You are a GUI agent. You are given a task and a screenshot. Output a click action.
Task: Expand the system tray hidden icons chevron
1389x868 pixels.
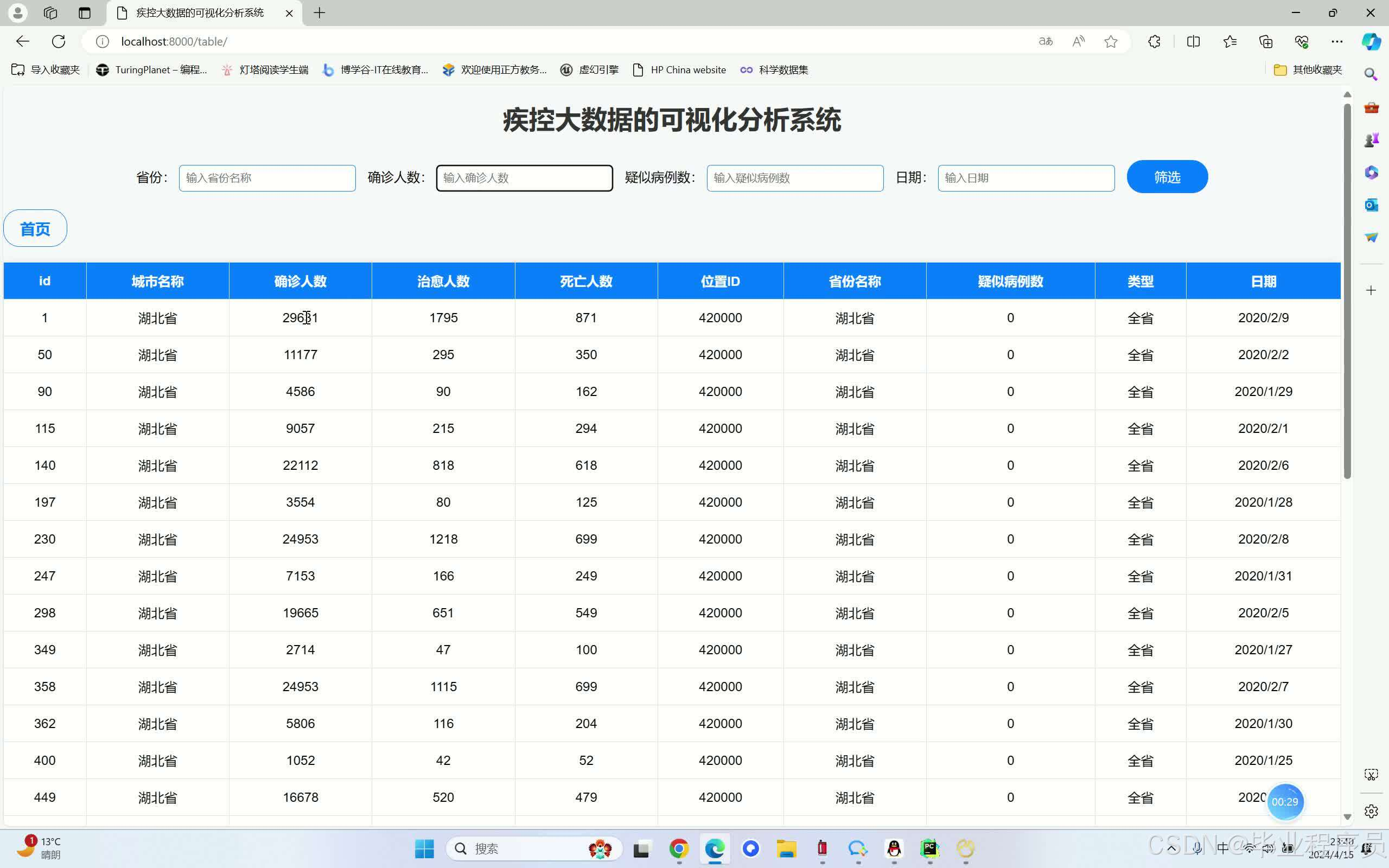[x=1172, y=848]
